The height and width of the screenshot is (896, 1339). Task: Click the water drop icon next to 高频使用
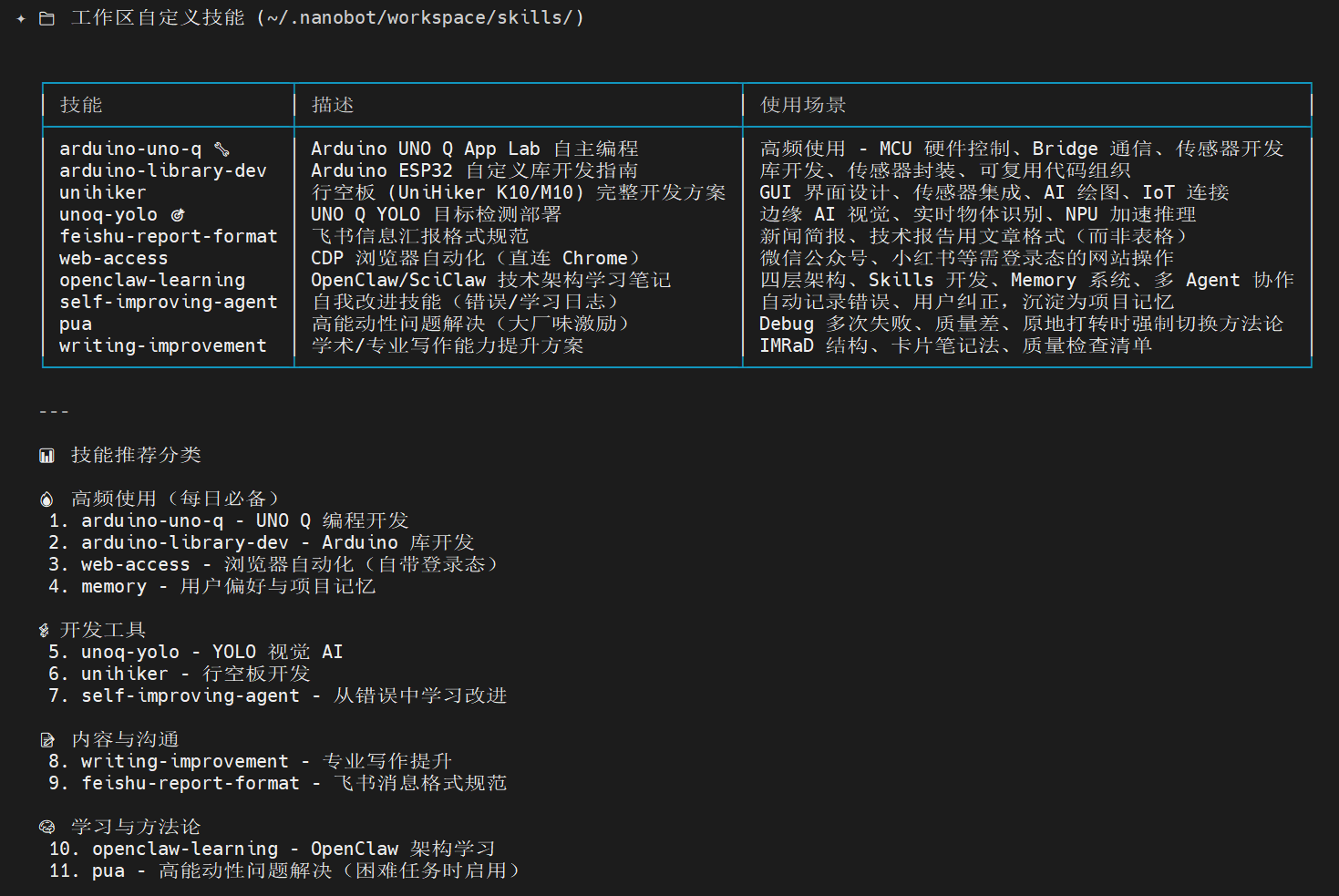click(x=46, y=497)
